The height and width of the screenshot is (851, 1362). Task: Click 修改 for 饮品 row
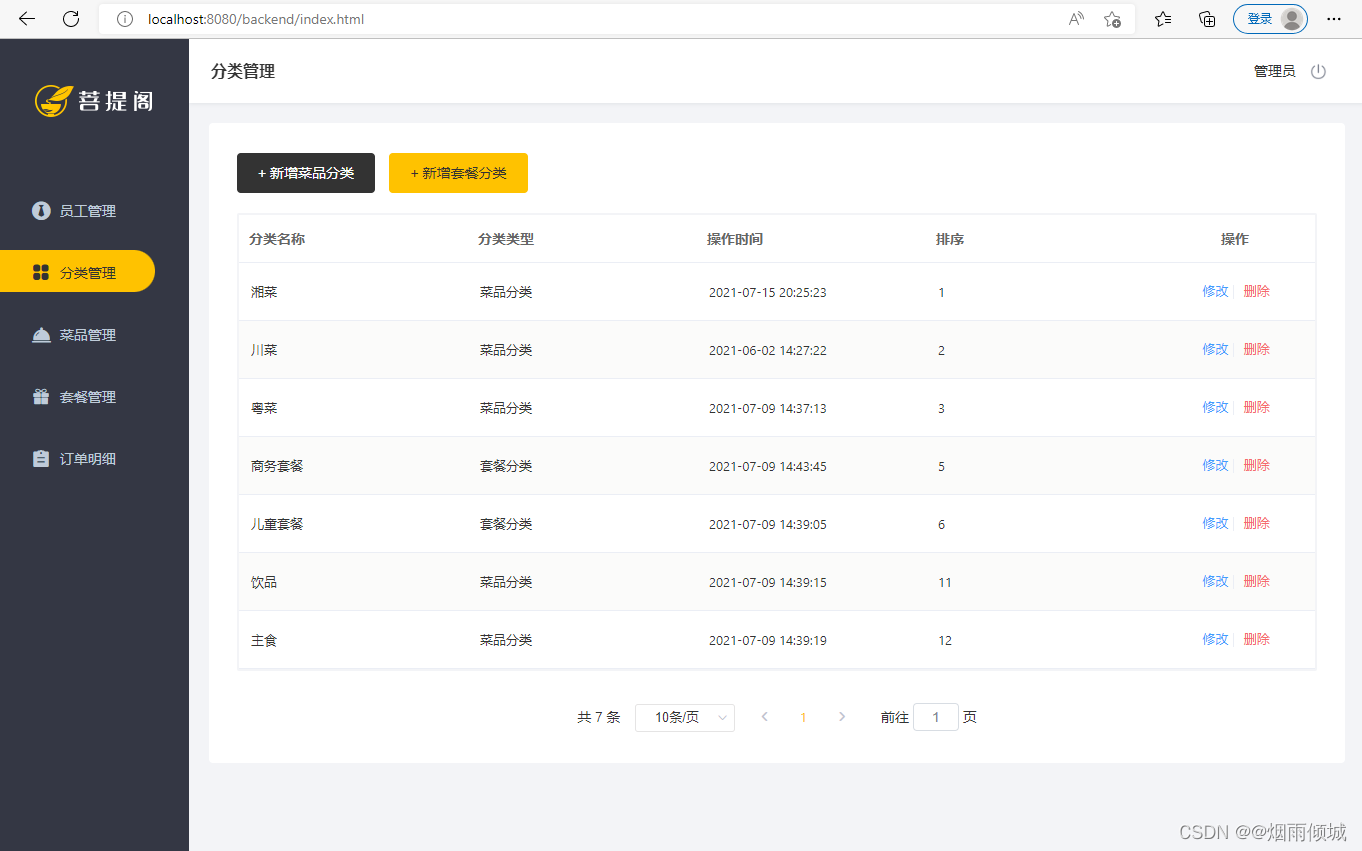(x=1215, y=581)
